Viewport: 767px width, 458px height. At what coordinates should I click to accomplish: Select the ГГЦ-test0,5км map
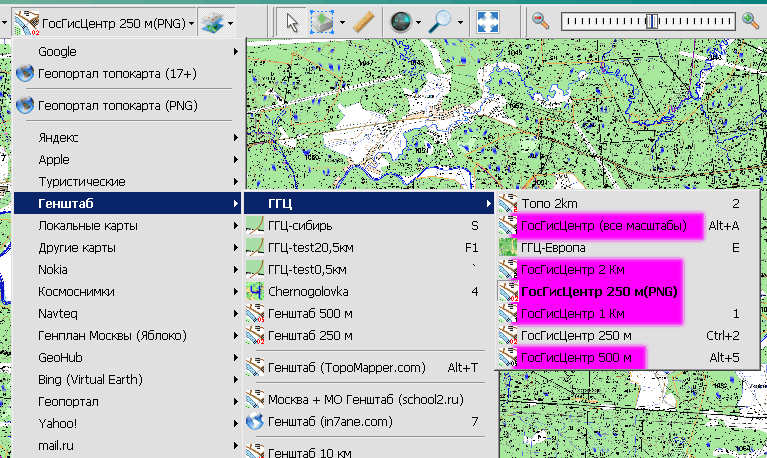point(369,270)
